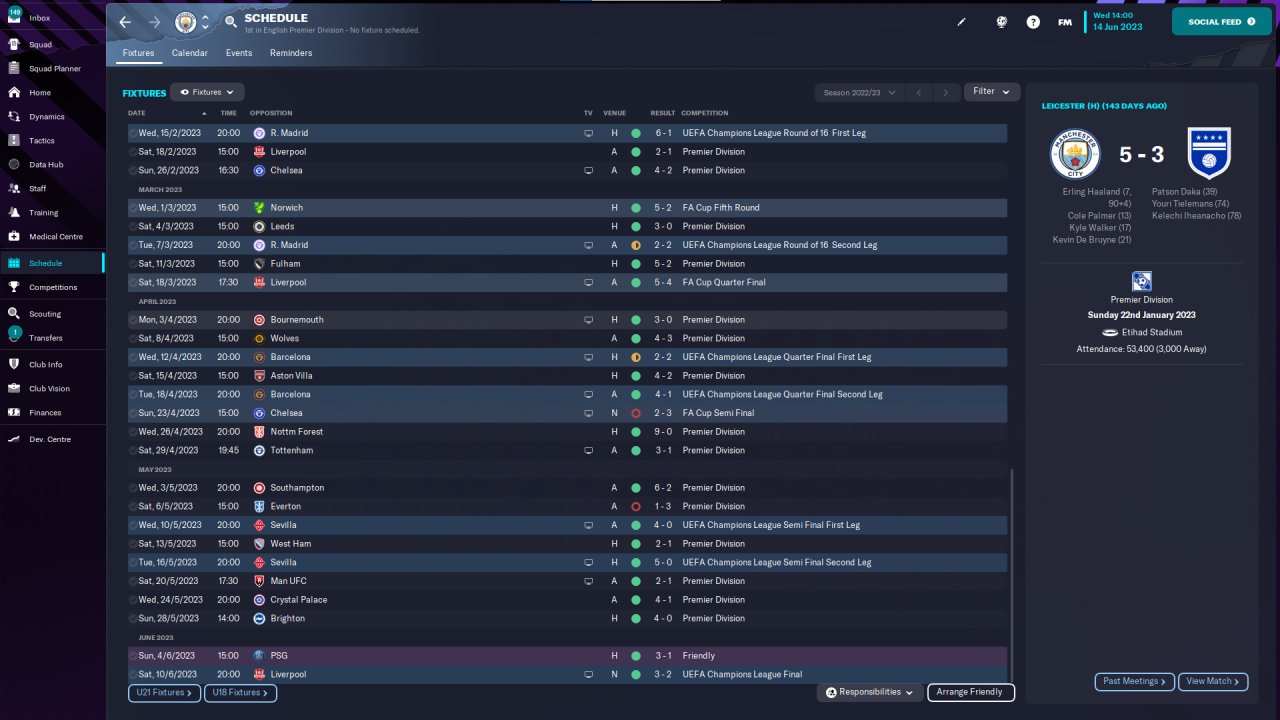The width and height of the screenshot is (1280, 720).
Task: Click the Friendly competition text on PSG row
Action: [698, 656]
